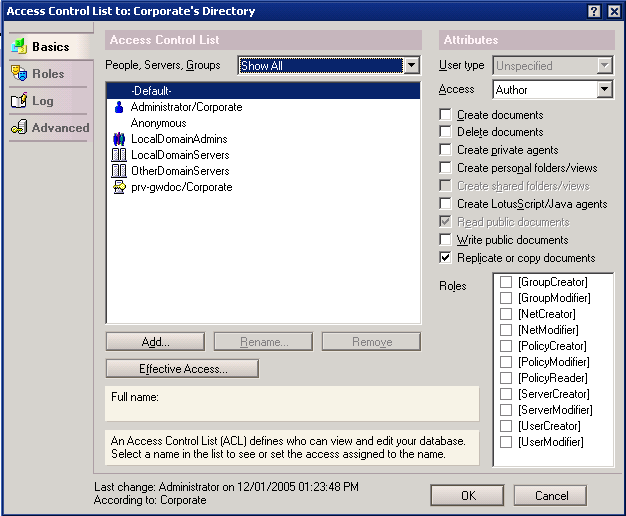Check the [PolicyModifier] role

pyautogui.click(x=506, y=362)
